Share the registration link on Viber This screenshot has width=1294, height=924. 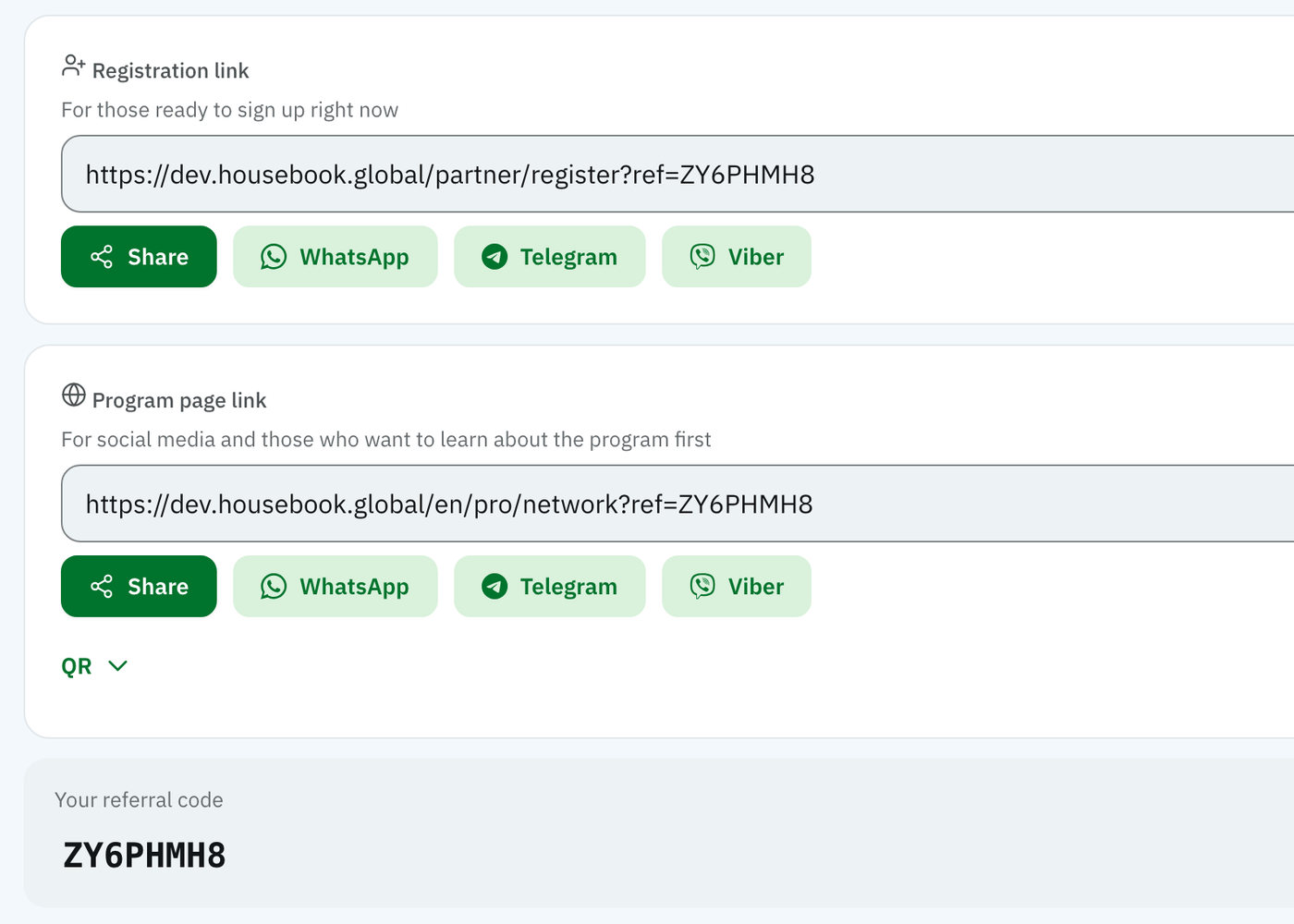pos(737,257)
